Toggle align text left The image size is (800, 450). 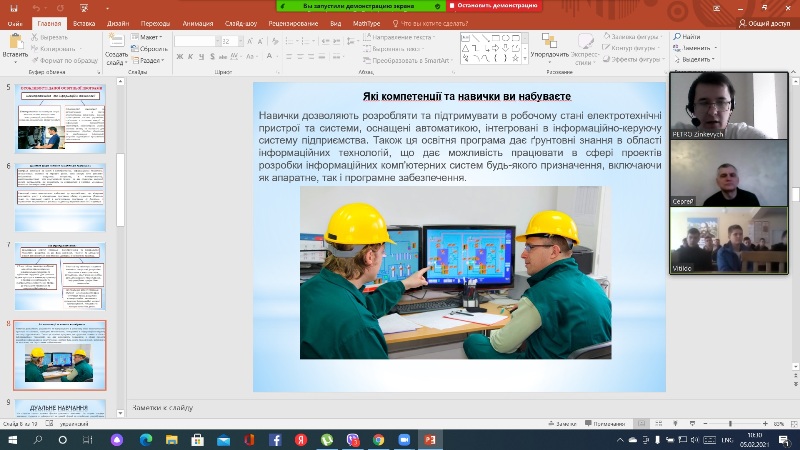tap(289, 57)
